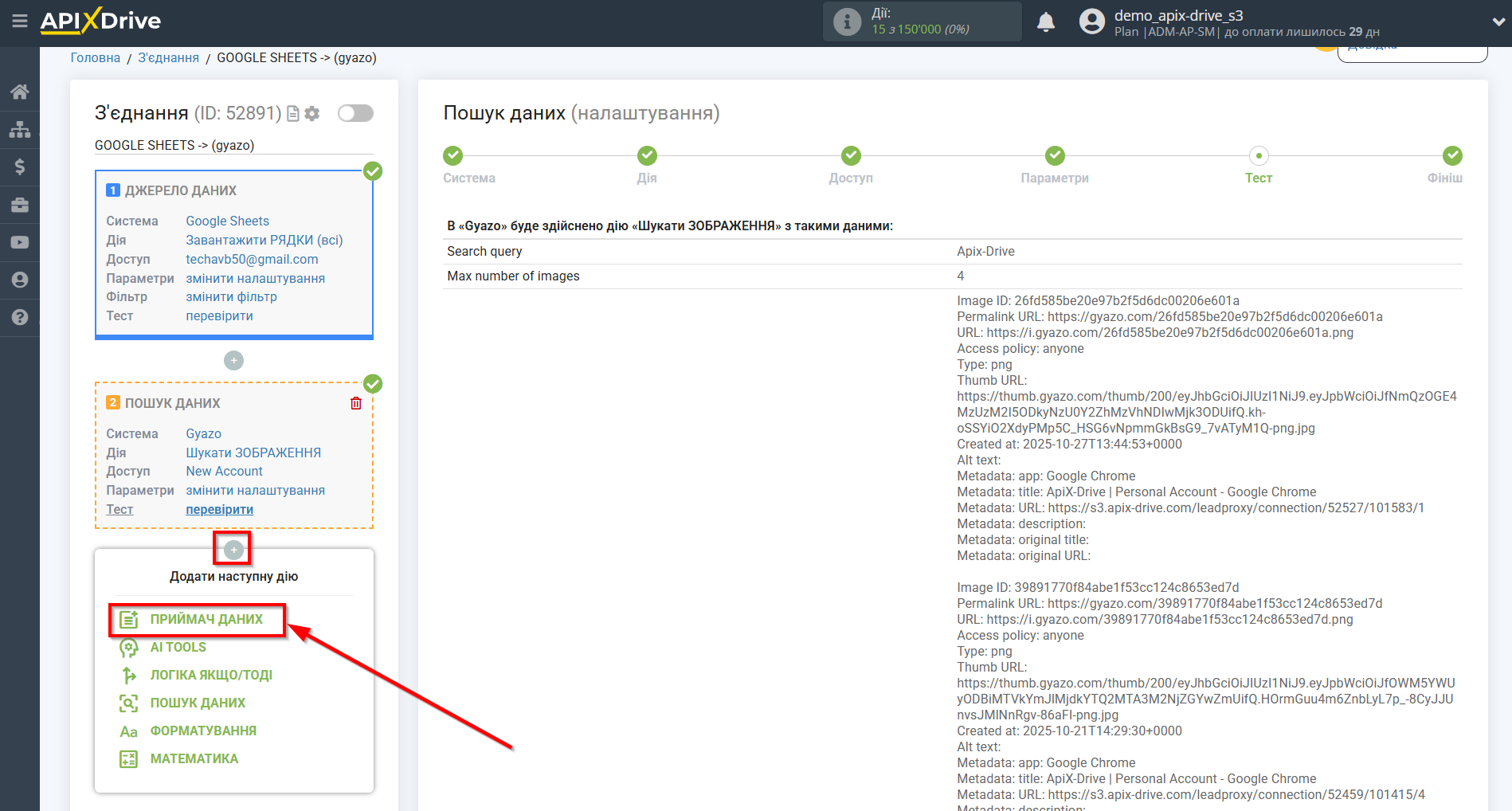Select ПРИЙМАЧ ДАНИХ from the add action menu
This screenshot has width=1512, height=811.
pos(206,619)
